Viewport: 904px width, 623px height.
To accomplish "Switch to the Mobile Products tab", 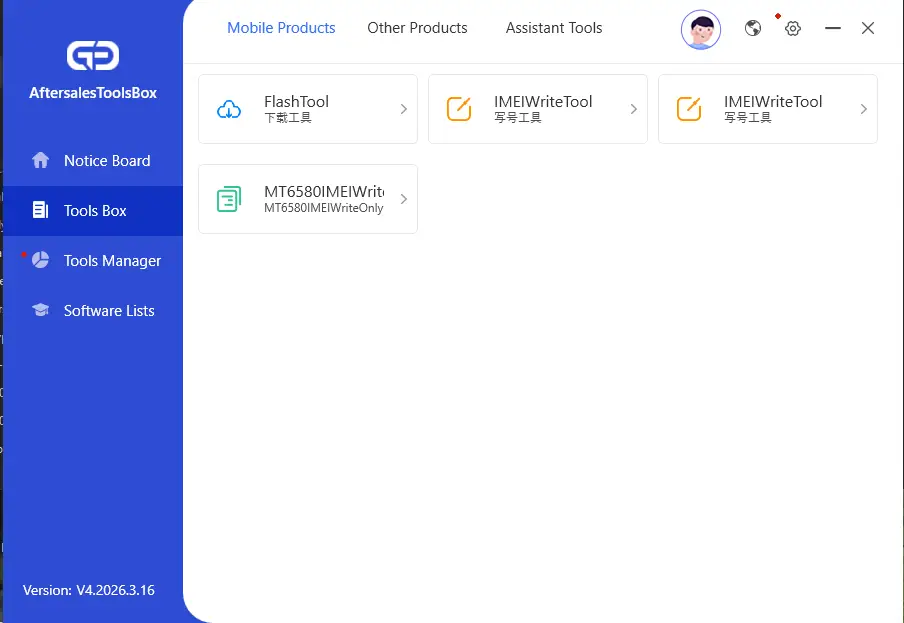I will [281, 28].
